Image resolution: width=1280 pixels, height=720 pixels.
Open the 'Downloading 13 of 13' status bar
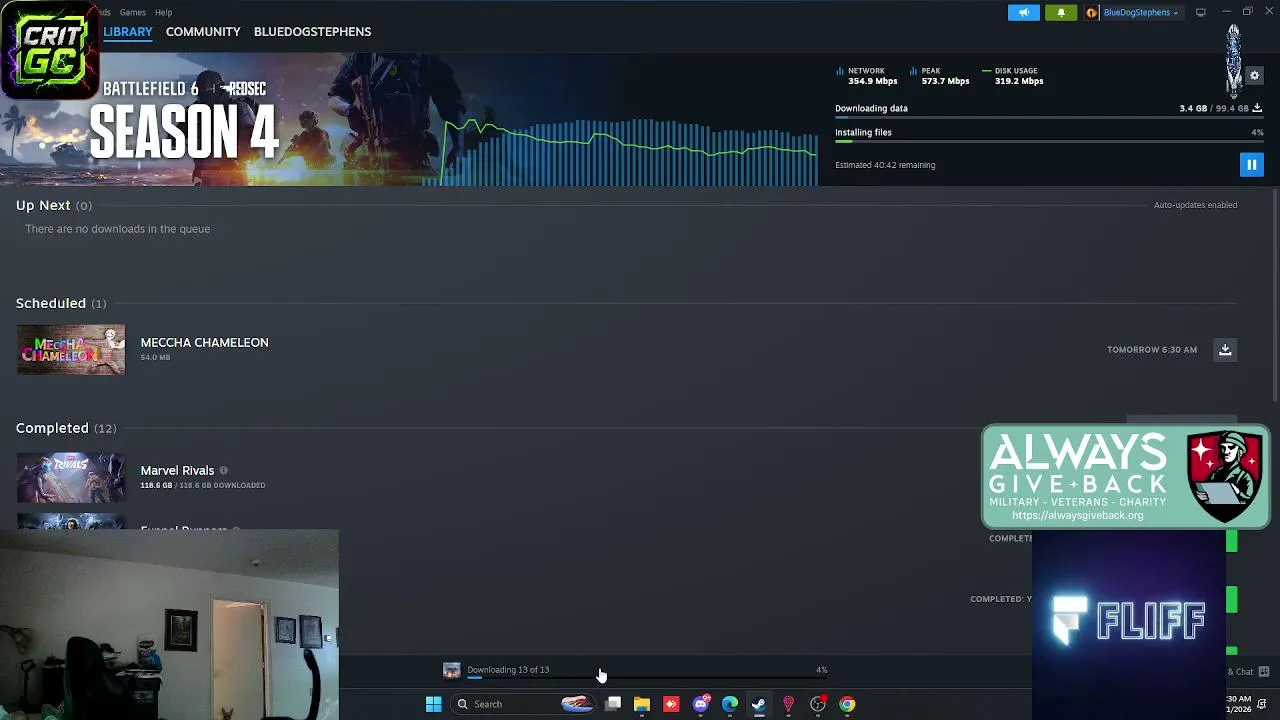tap(636, 670)
